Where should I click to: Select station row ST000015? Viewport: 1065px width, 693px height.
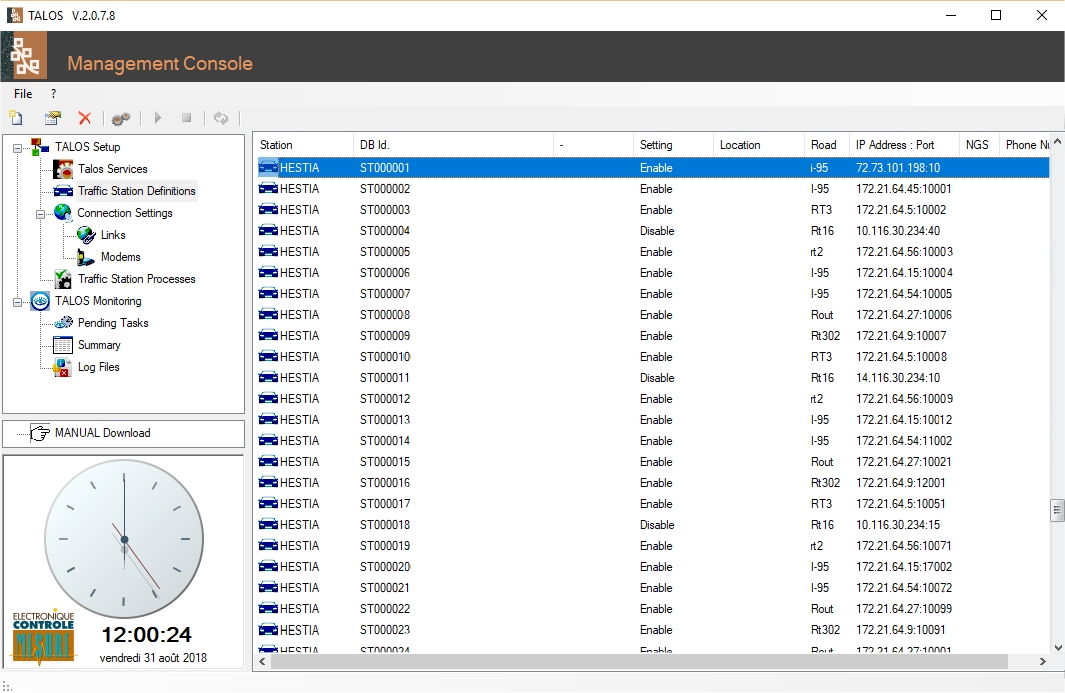(x=652, y=462)
